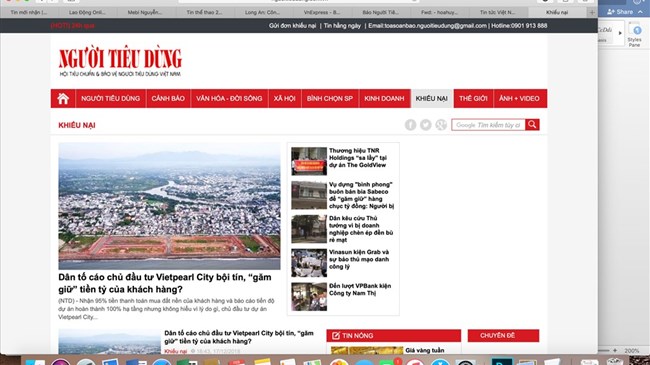Image resolution: width=650 pixels, height=365 pixels.
Task: Expand the styles gallery arrow
Action: tap(620, 33)
